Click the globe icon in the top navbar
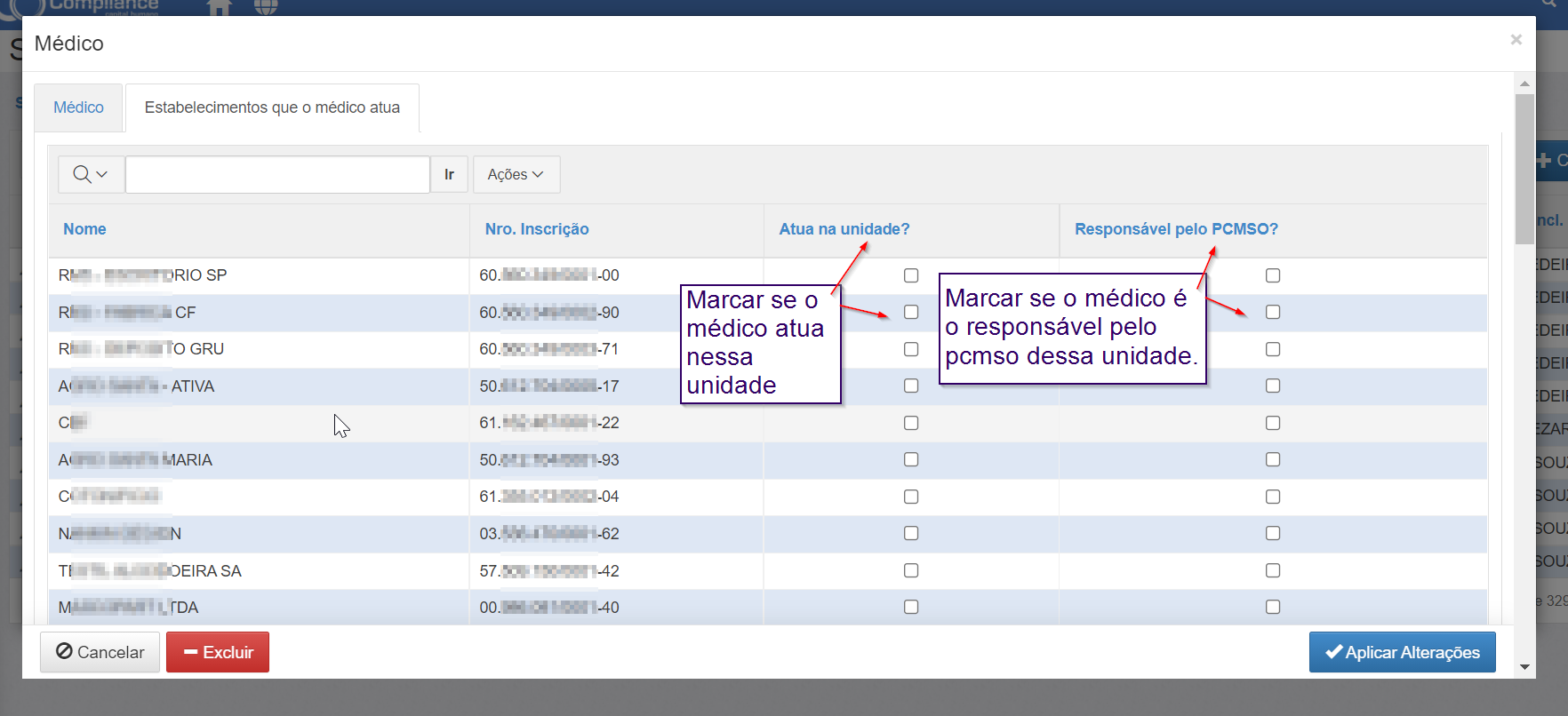This screenshot has width=1568, height=716. (266, 7)
